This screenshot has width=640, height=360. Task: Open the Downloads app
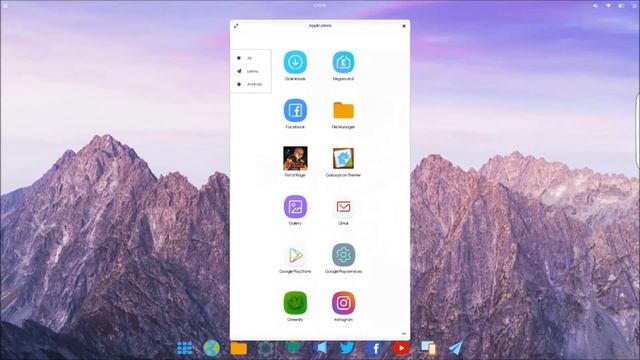[295, 62]
